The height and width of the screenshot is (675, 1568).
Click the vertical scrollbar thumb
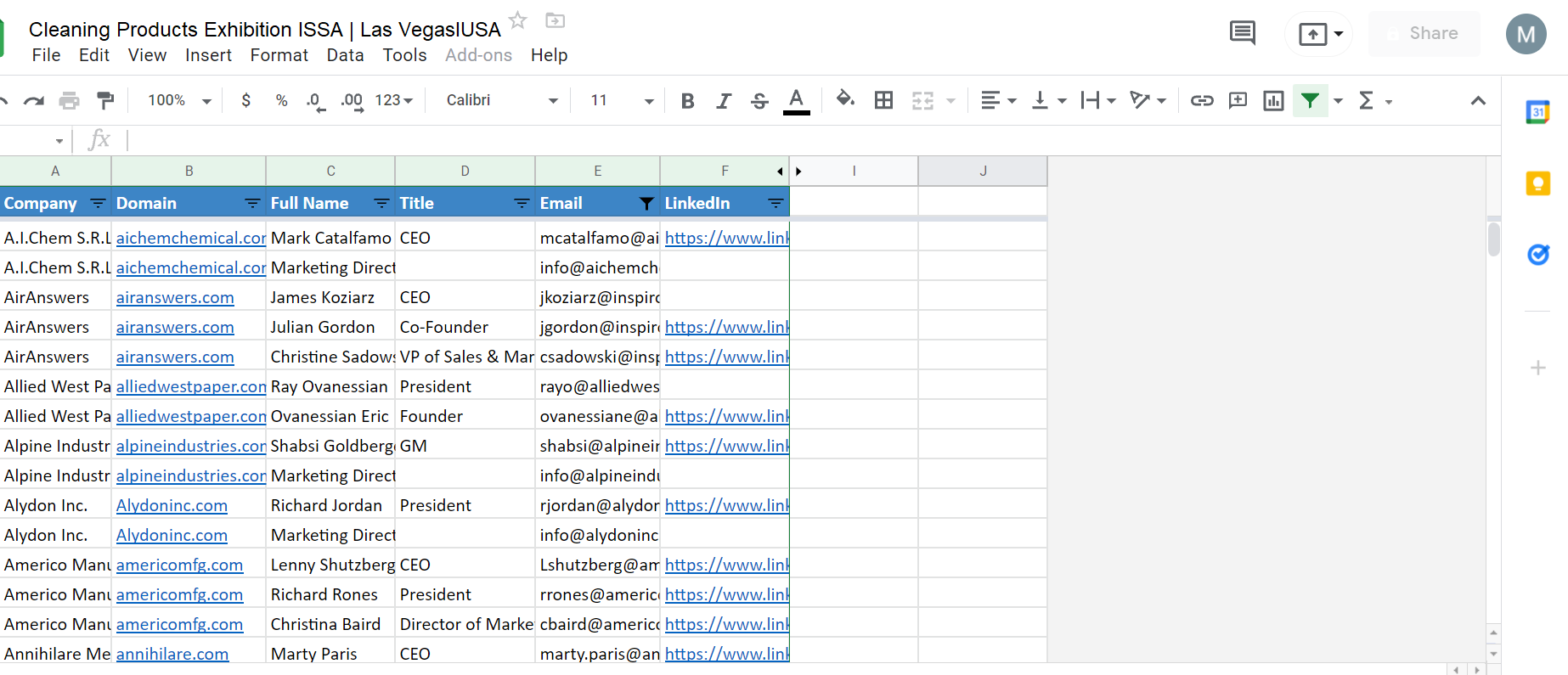pos(1493,239)
